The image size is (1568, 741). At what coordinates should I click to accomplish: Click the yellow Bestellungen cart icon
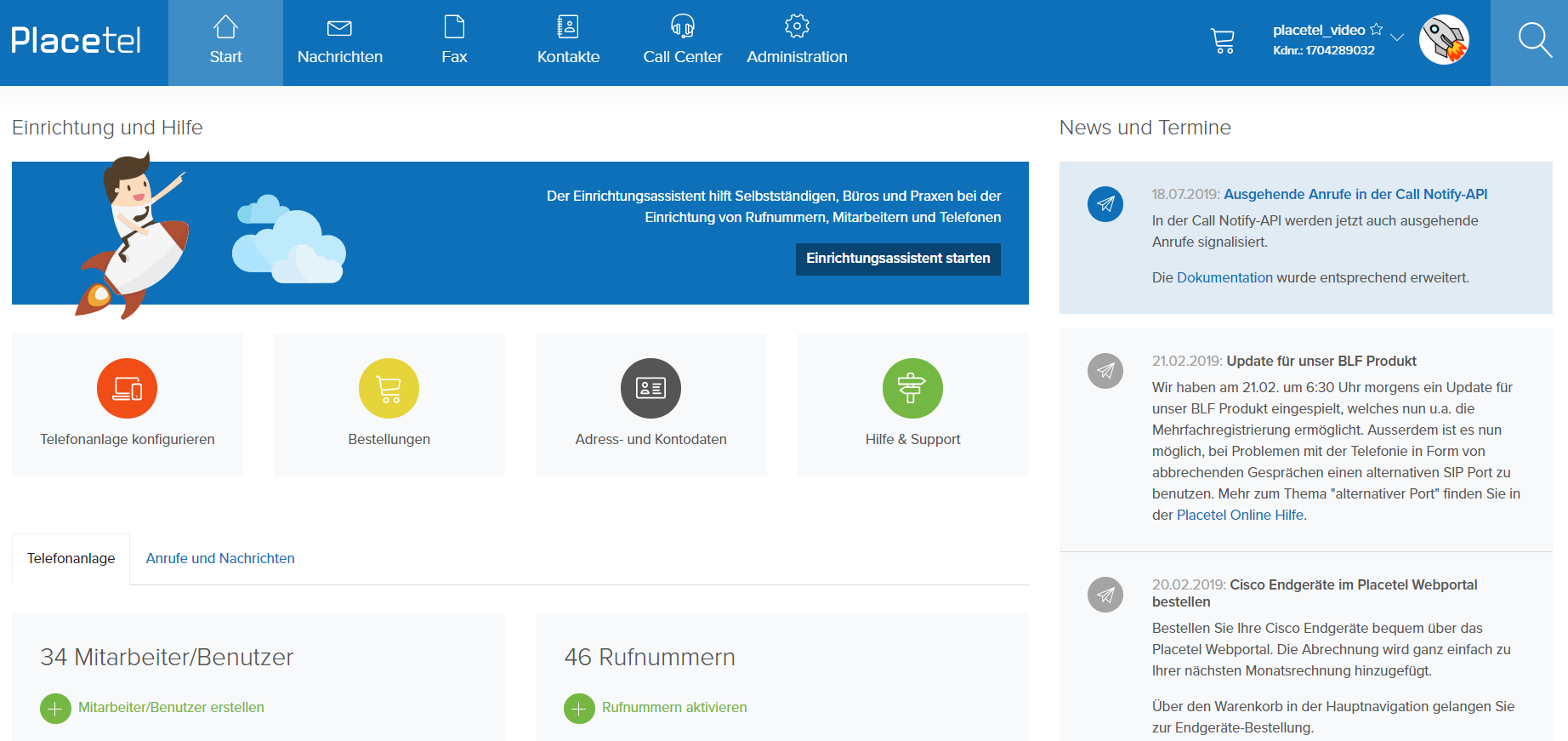389,388
